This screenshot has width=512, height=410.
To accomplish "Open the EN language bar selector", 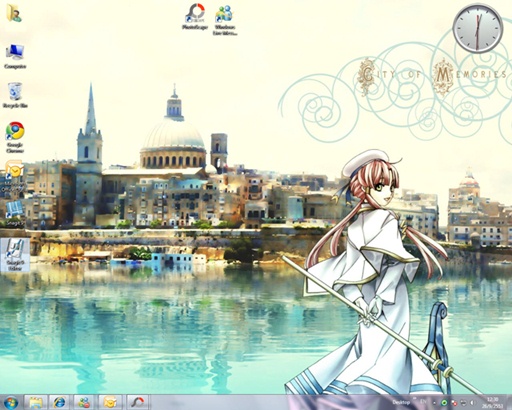I will (x=423, y=402).
